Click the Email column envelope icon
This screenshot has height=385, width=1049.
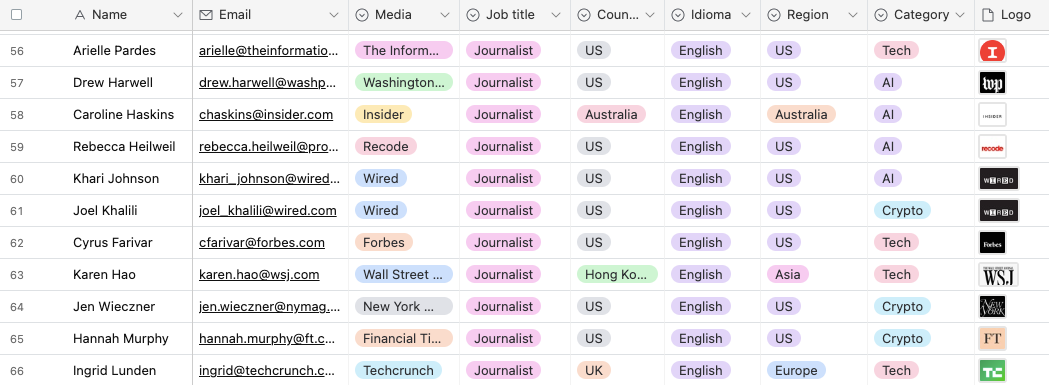coord(206,15)
